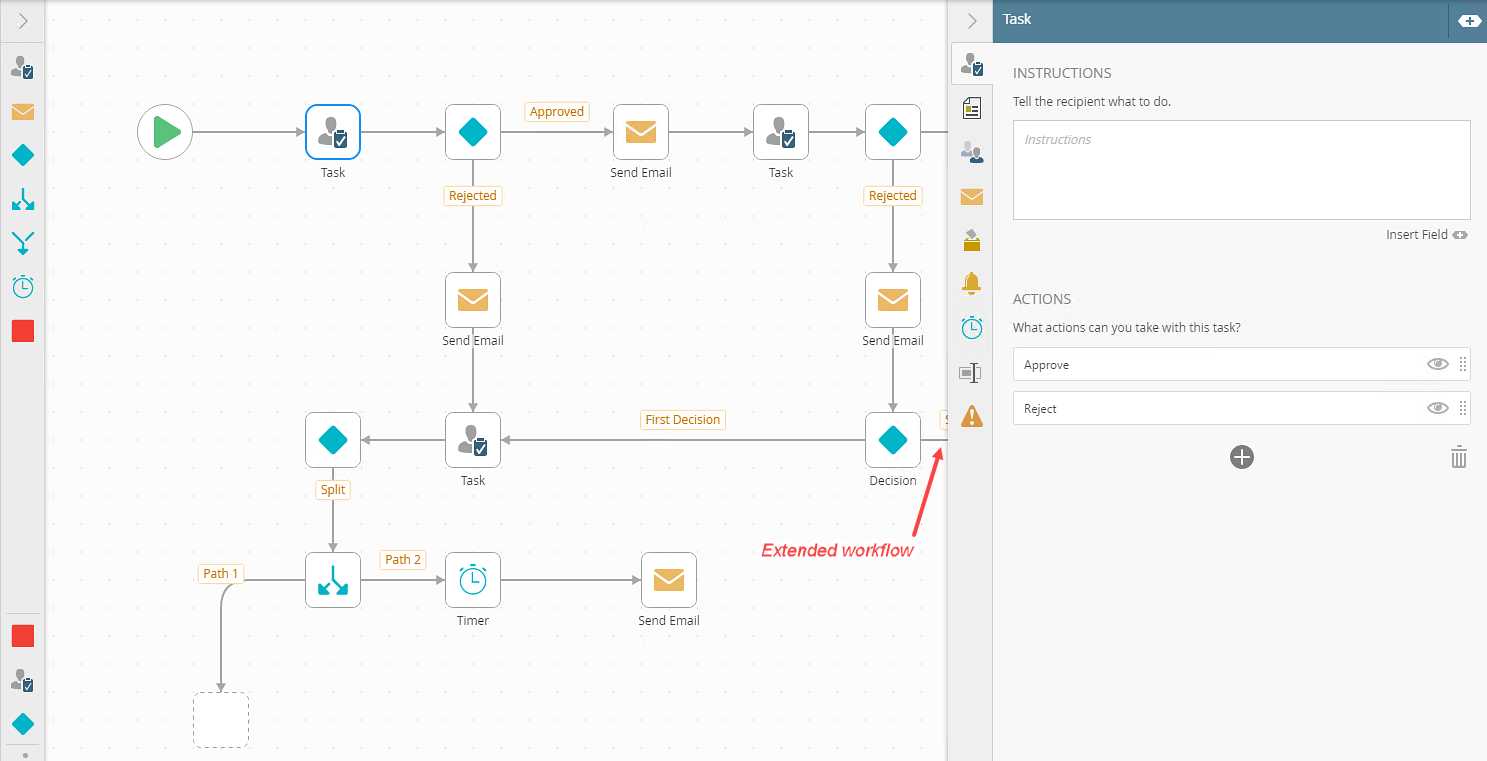Select the Timer tool in left toolbox

(22, 287)
